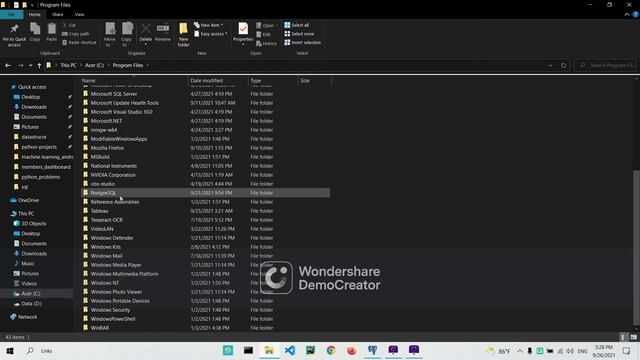Open the Easy access dropdown
Image resolution: width=640 pixels, height=360 pixels.
211,34
